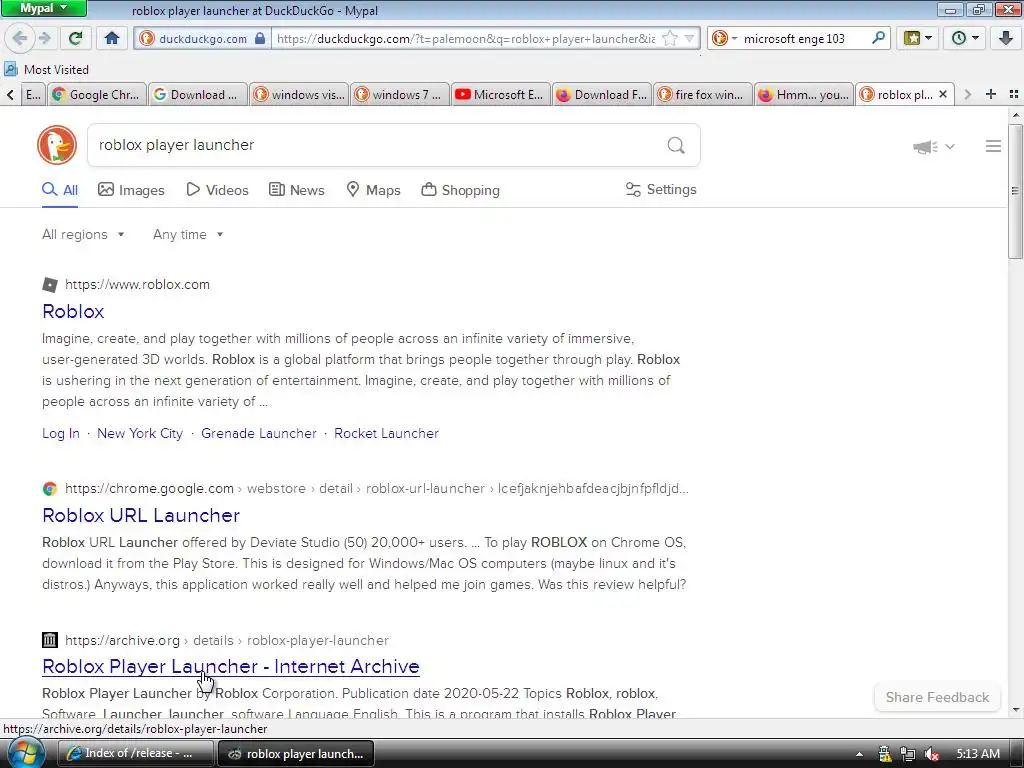The height and width of the screenshot is (768, 1024).
Task: Follow the Rocket Launcher sublink
Action: [x=387, y=434]
